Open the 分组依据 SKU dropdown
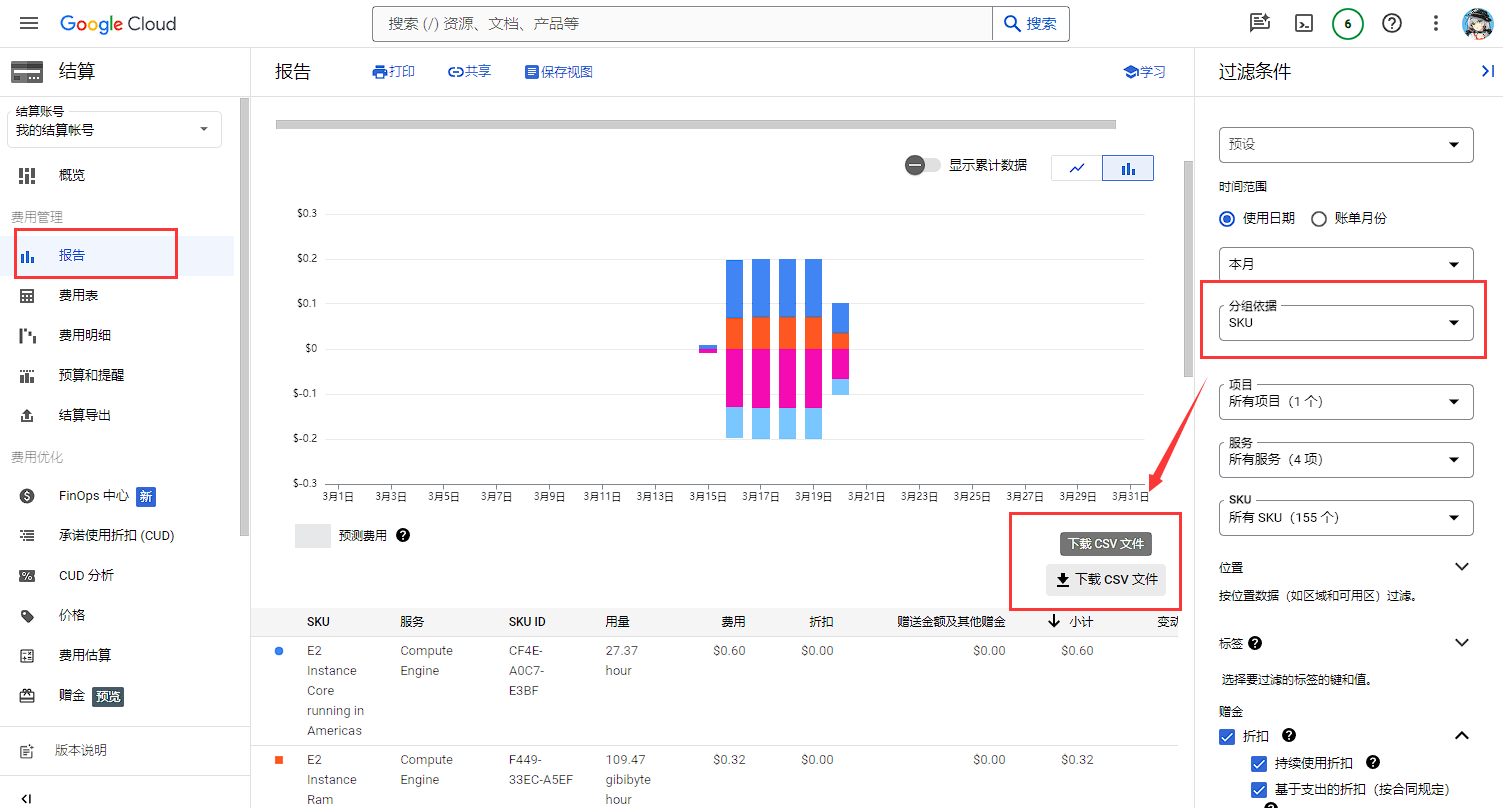Screen dimensions: 1503x808 [x=1346, y=322]
